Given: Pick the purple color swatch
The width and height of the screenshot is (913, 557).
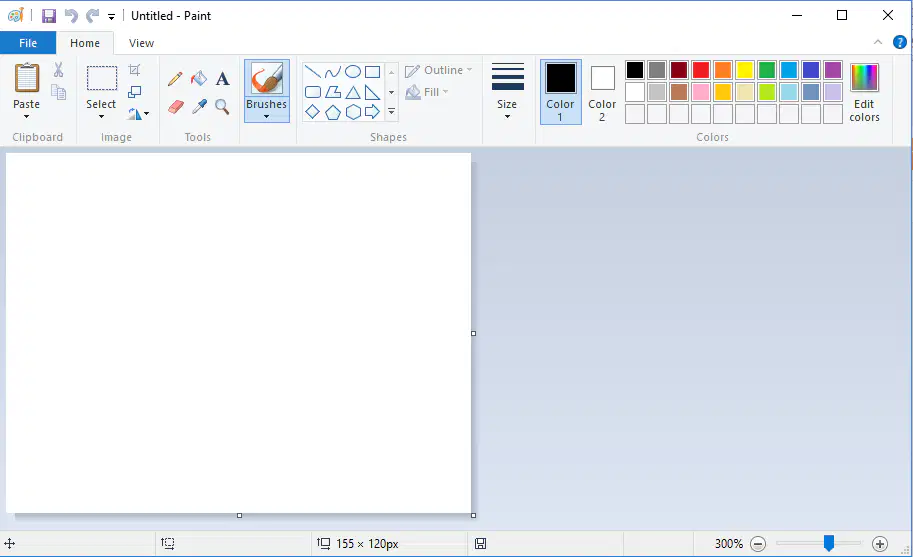Looking at the screenshot, I should 833,70.
